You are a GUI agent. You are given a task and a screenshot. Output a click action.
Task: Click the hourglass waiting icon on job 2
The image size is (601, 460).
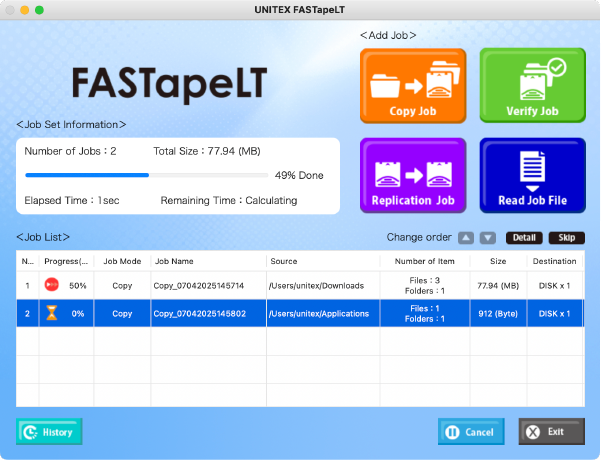[x=52, y=313]
